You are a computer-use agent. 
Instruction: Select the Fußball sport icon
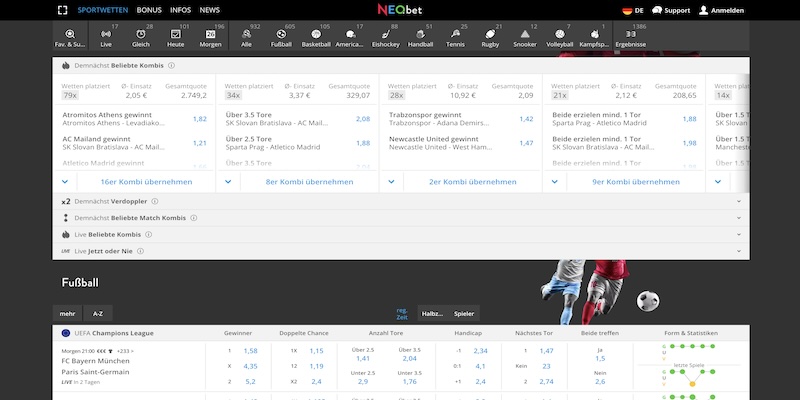(x=281, y=34)
